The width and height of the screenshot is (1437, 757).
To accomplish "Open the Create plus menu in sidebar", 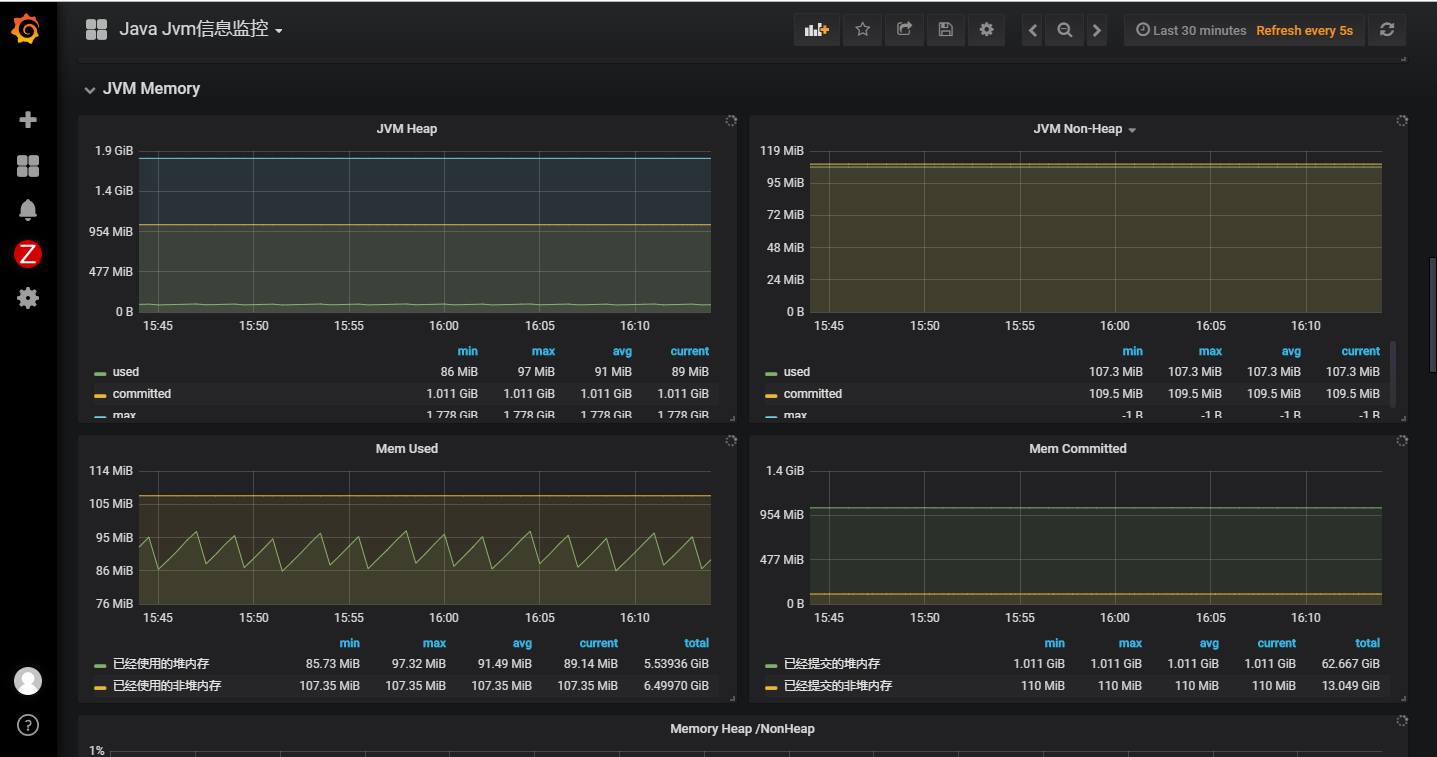I will 28,120.
